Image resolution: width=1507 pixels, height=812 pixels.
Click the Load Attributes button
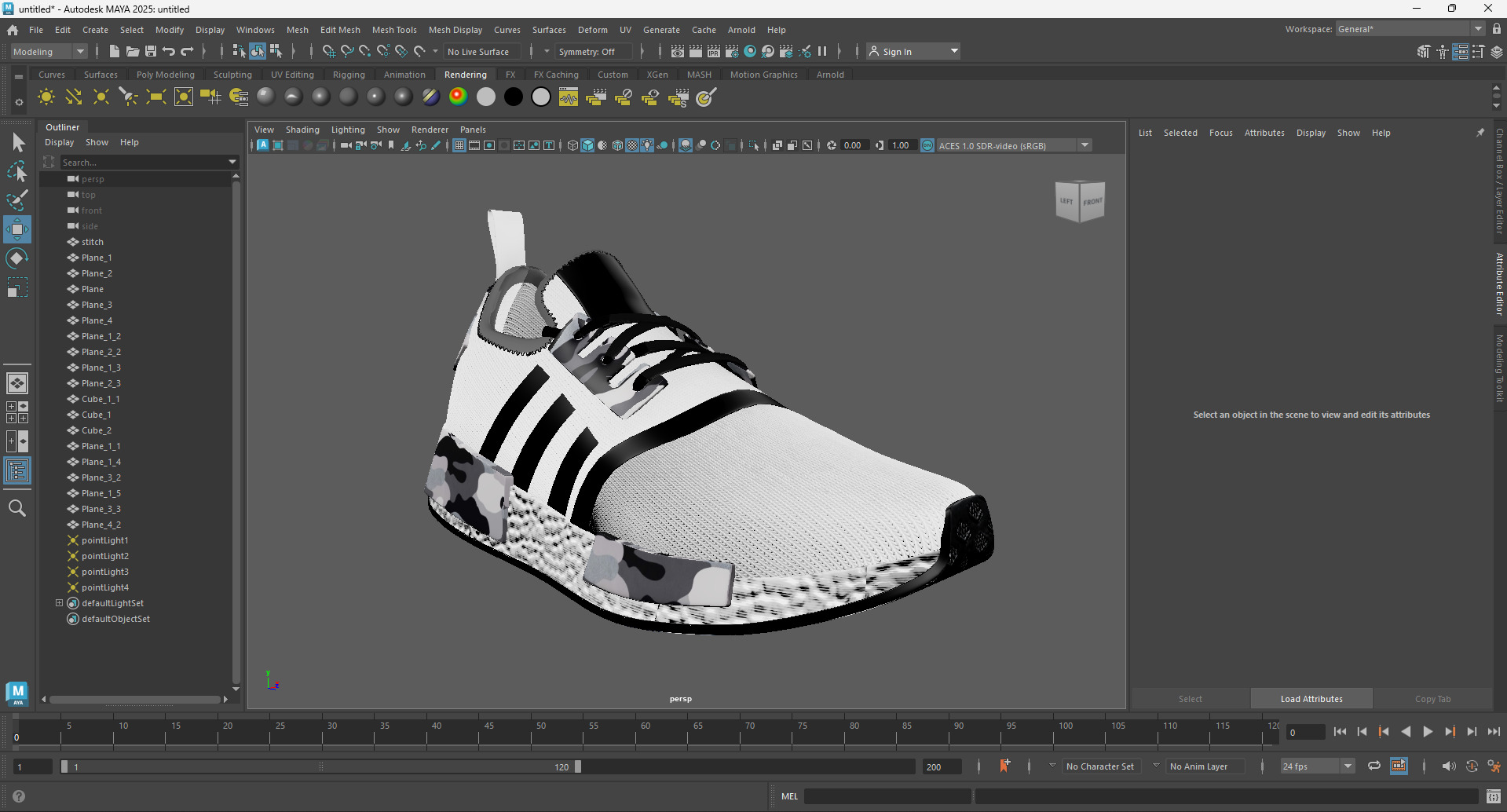[1311, 699]
